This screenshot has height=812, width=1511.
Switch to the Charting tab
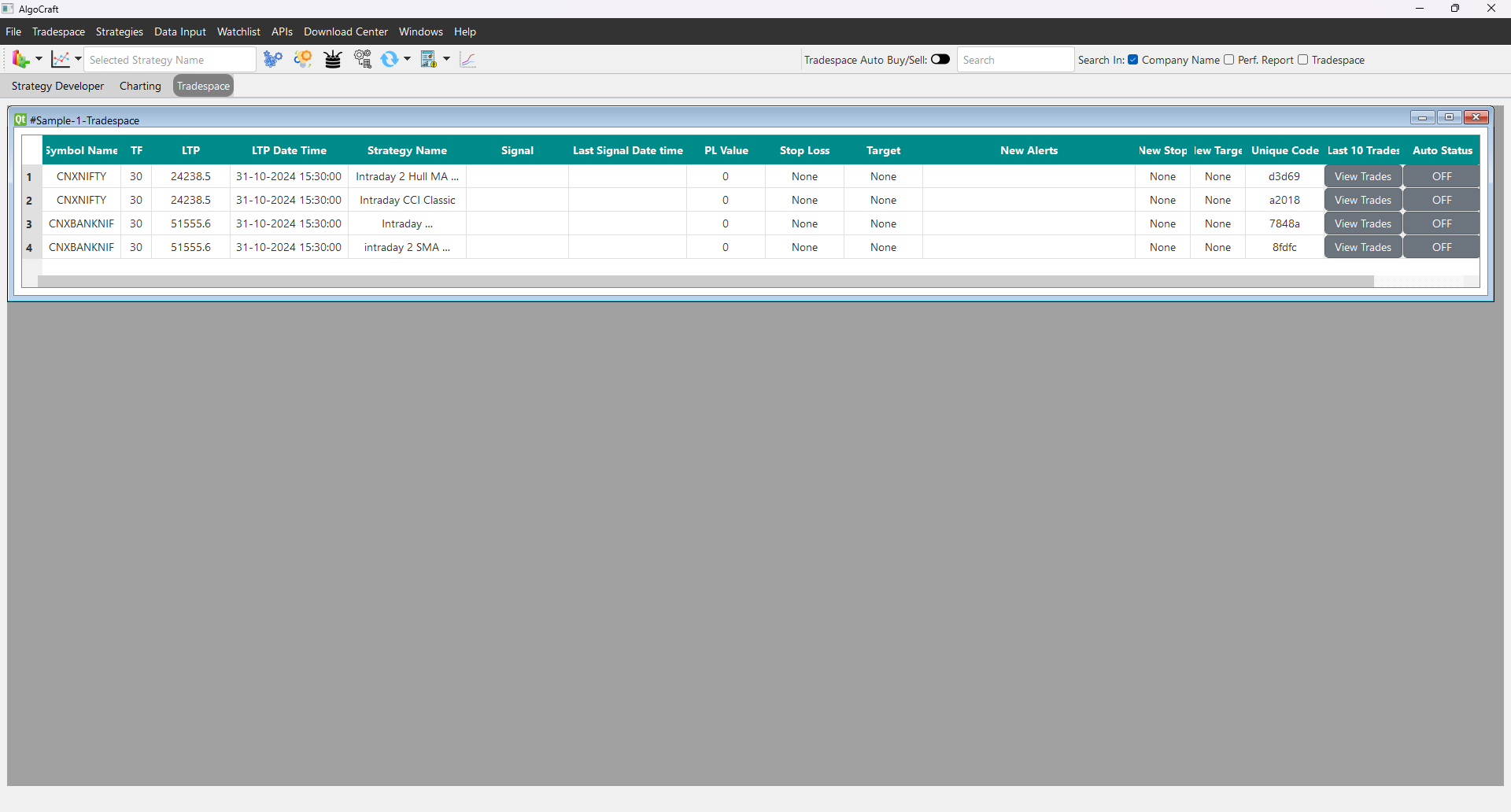click(x=140, y=86)
